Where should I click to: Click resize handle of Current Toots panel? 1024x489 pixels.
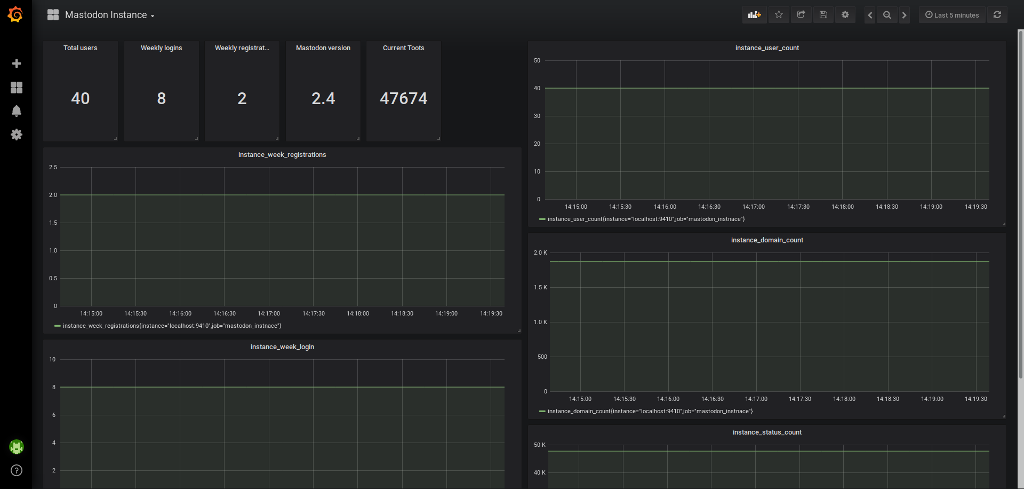(x=438, y=138)
